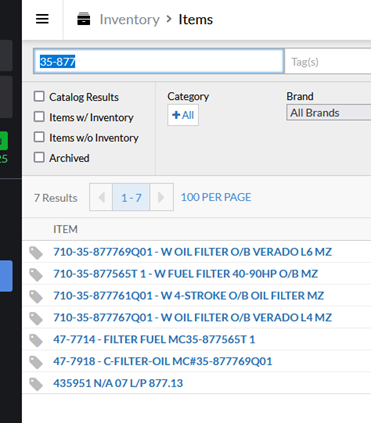371x423 pixels.
Task: Go to the next results page arrow
Action: 162,197
